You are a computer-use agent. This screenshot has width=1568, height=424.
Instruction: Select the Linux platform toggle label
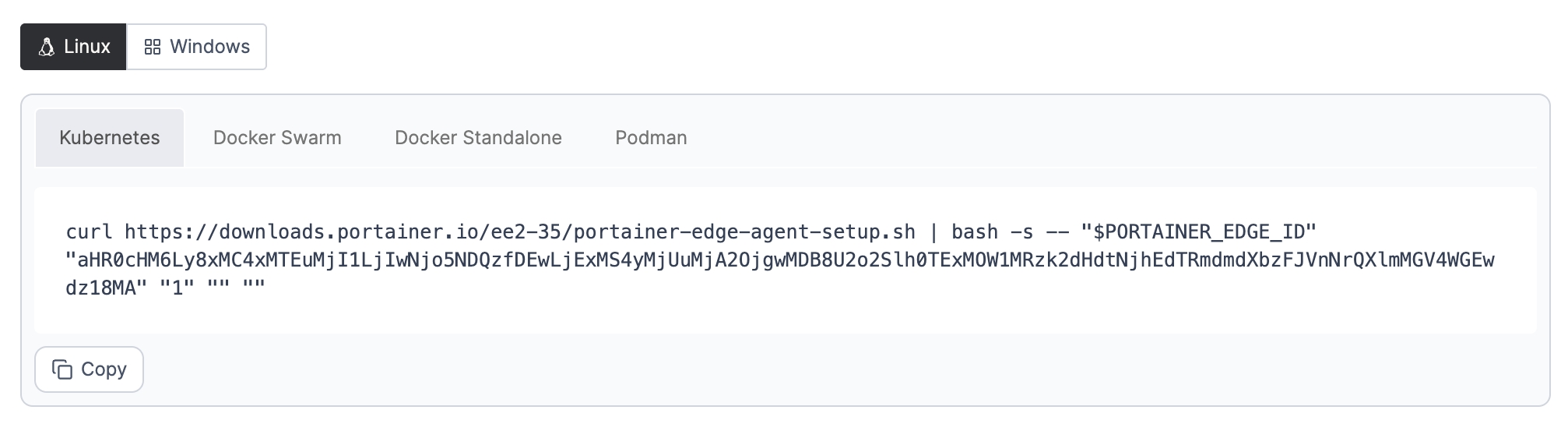(86, 47)
